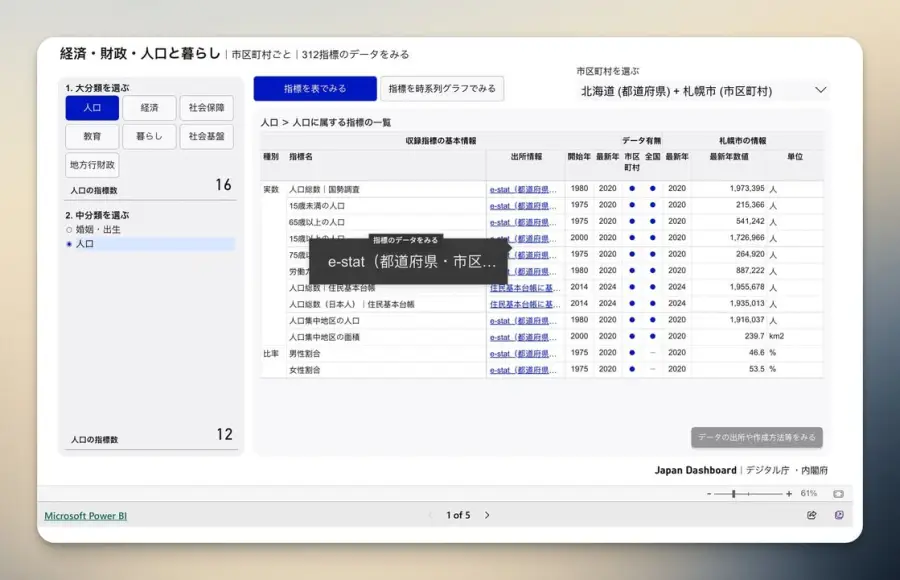
Task: Select 男性割合 indicator row
Action: click(x=305, y=354)
